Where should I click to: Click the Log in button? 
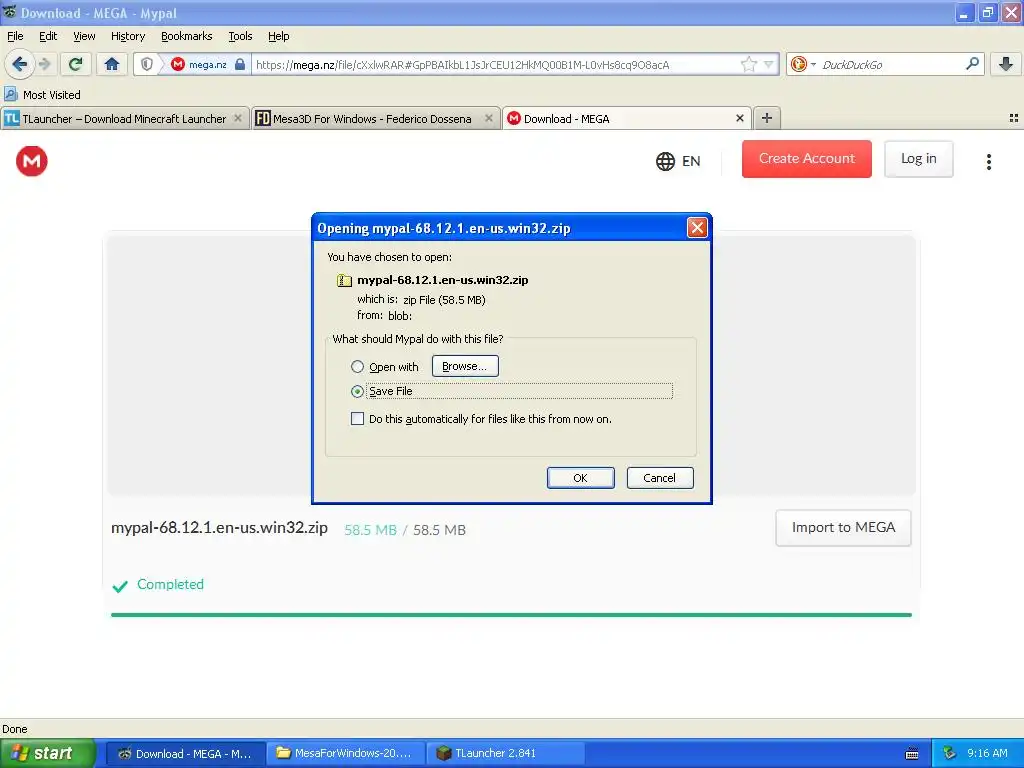coord(918,159)
